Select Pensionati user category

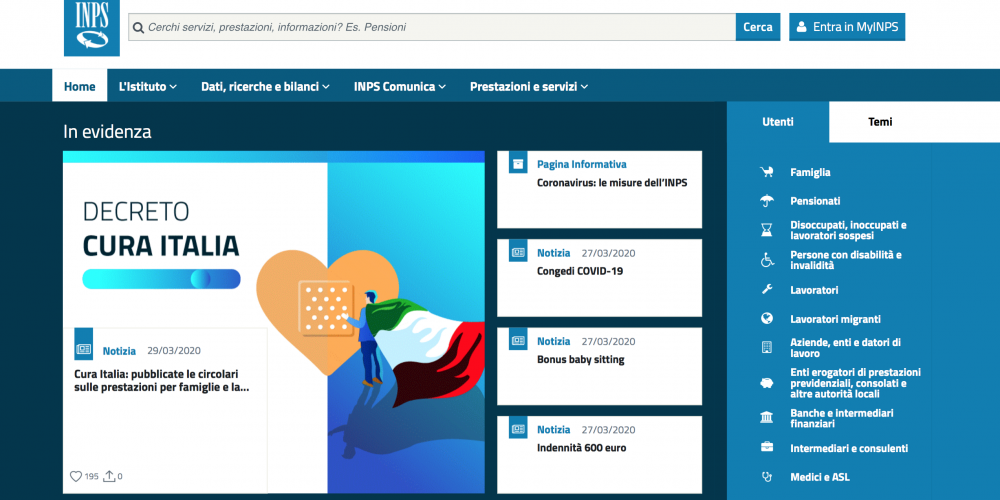(x=815, y=201)
